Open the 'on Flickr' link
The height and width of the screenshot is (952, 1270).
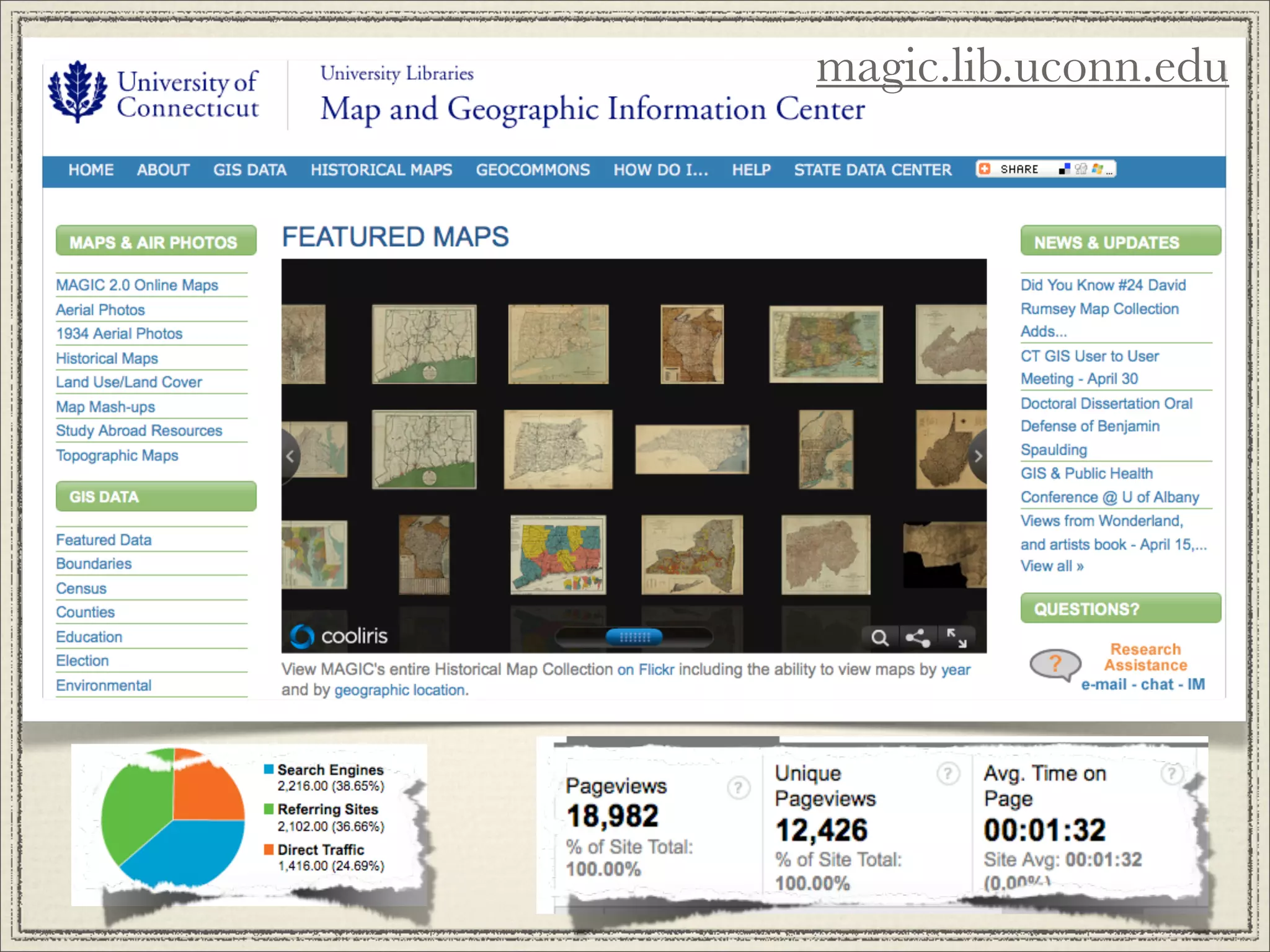(645, 669)
